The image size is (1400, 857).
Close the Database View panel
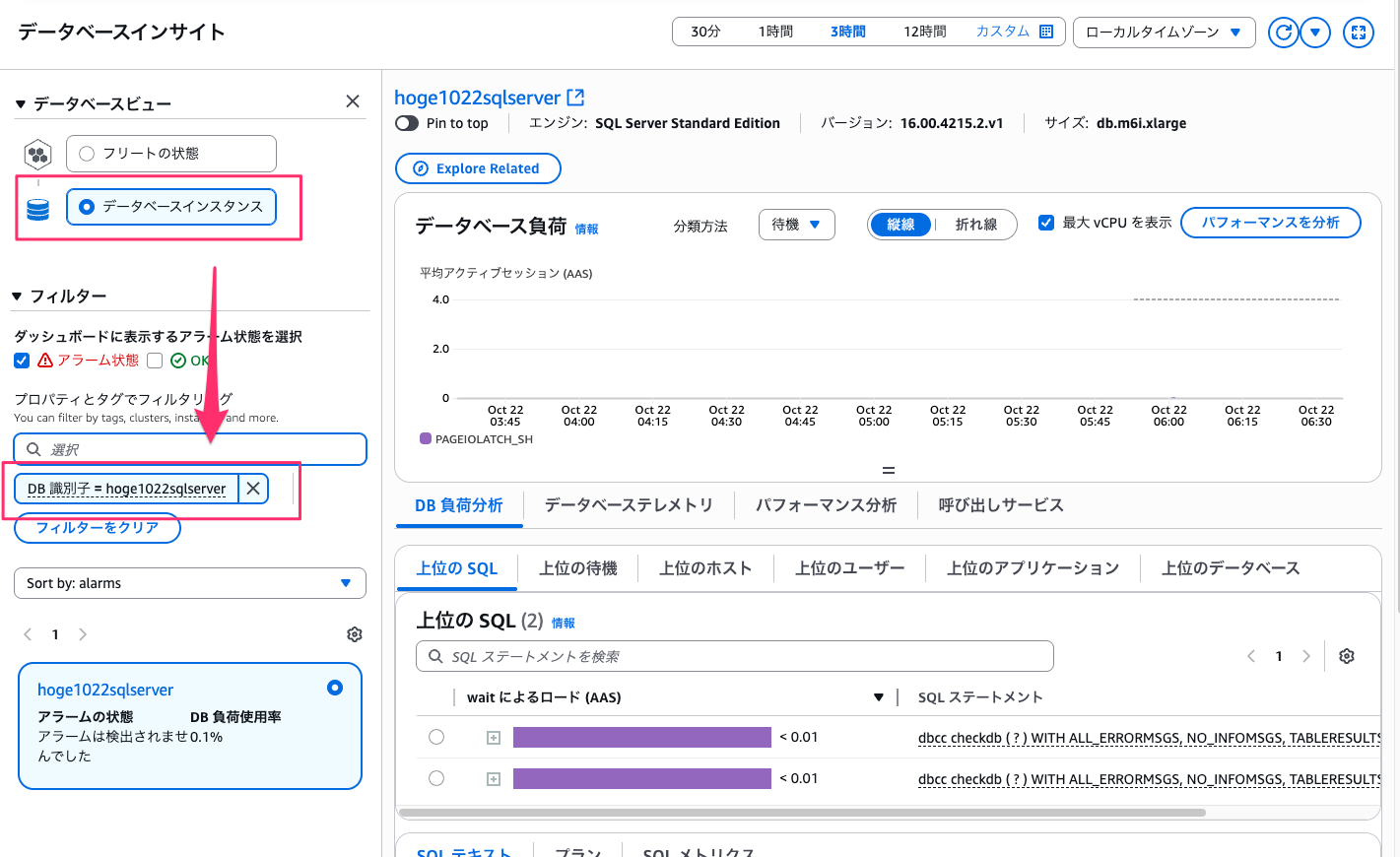coord(353,101)
